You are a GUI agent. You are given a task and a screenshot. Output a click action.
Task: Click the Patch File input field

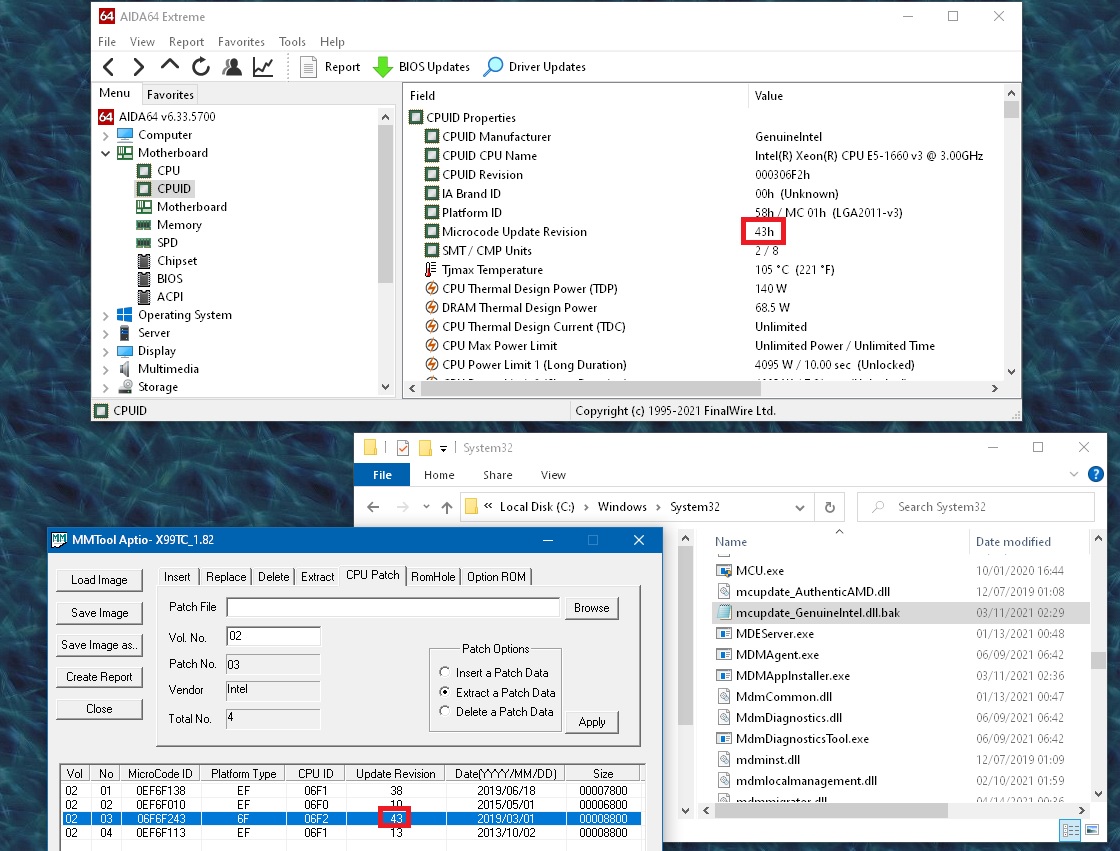[x=393, y=607]
